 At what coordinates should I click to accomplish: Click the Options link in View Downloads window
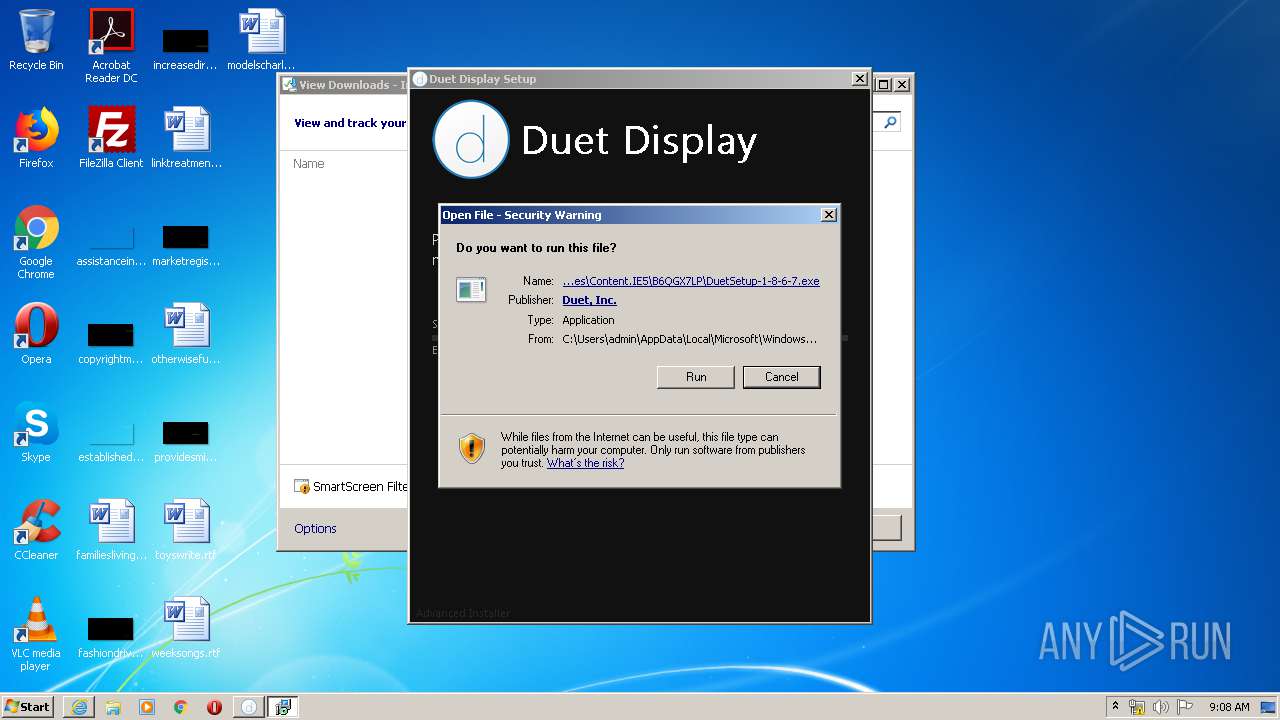tap(315, 528)
